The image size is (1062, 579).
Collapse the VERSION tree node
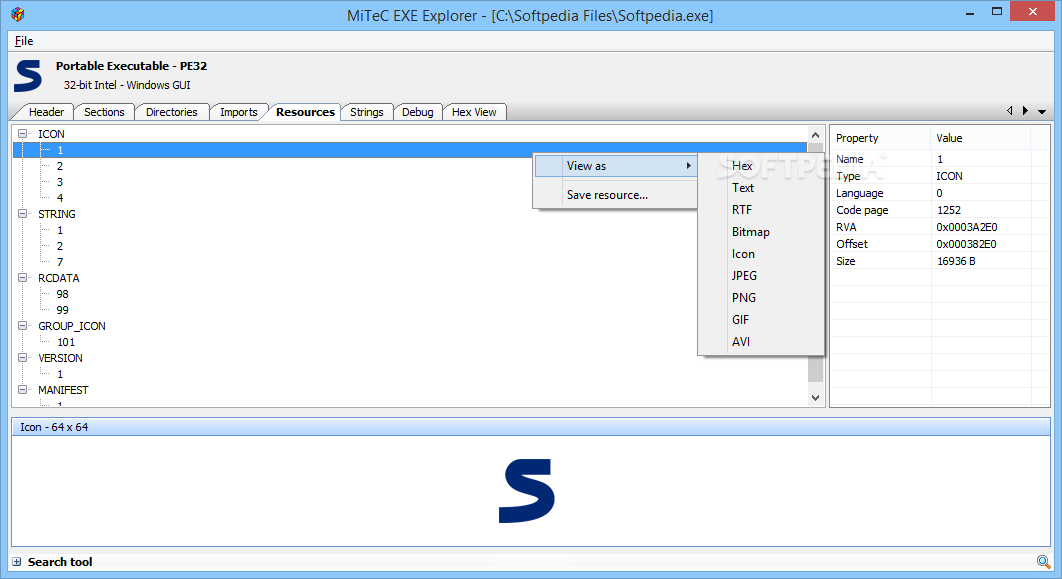[x=22, y=358]
